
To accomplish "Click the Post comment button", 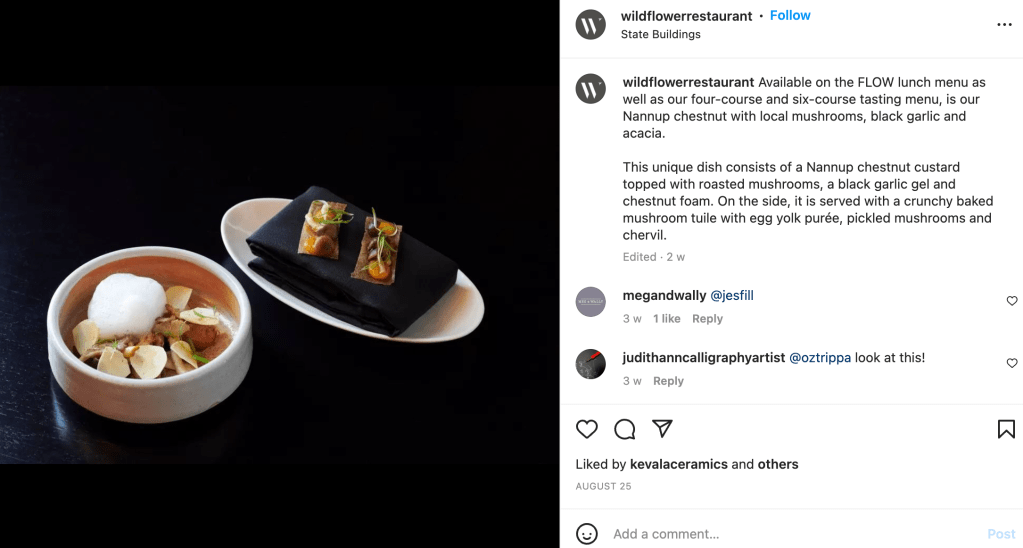I will 1001,534.
